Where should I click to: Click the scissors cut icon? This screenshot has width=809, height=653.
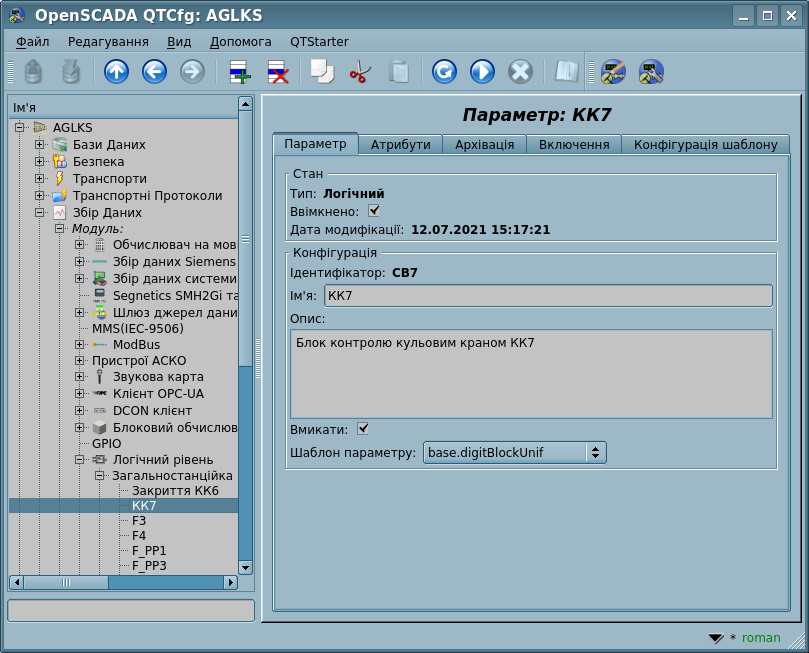(x=360, y=72)
